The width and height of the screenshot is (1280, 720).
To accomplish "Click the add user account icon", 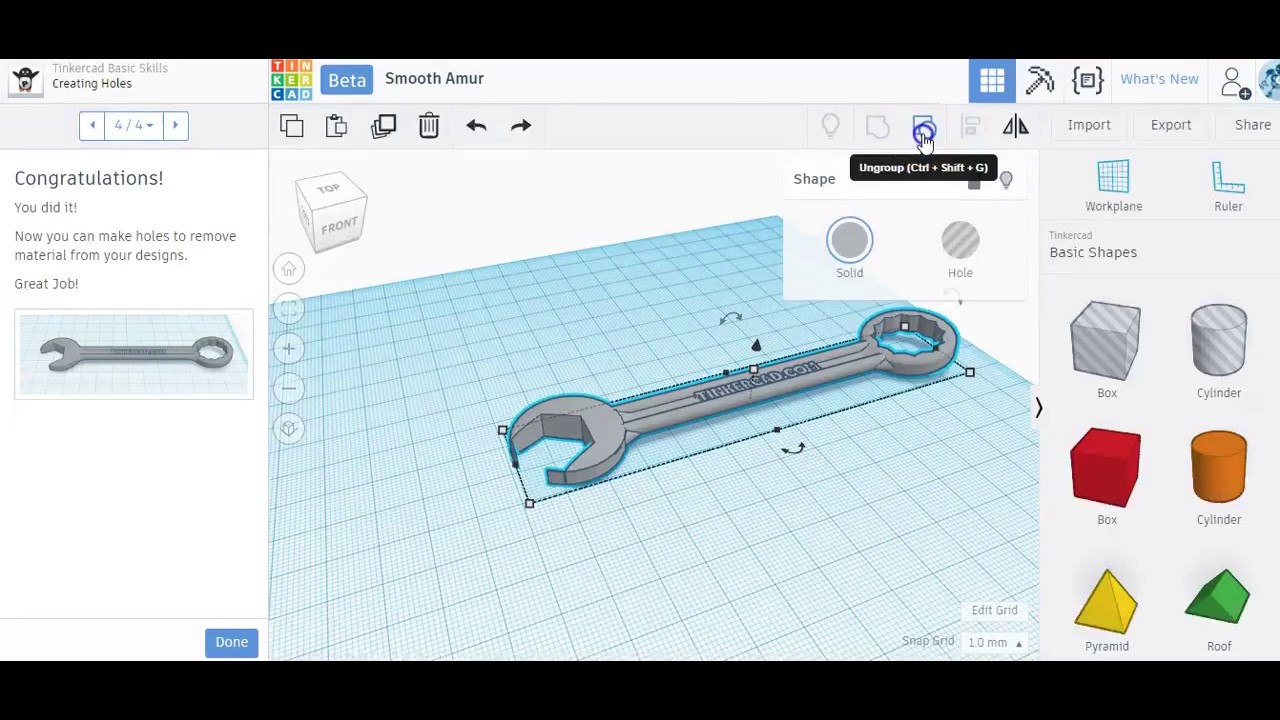I will click(1234, 82).
